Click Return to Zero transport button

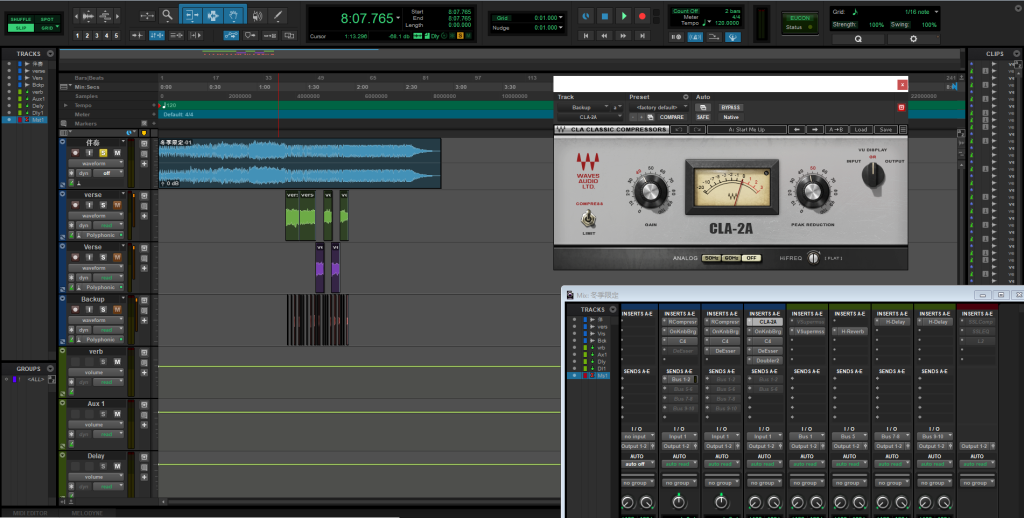(x=586, y=36)
